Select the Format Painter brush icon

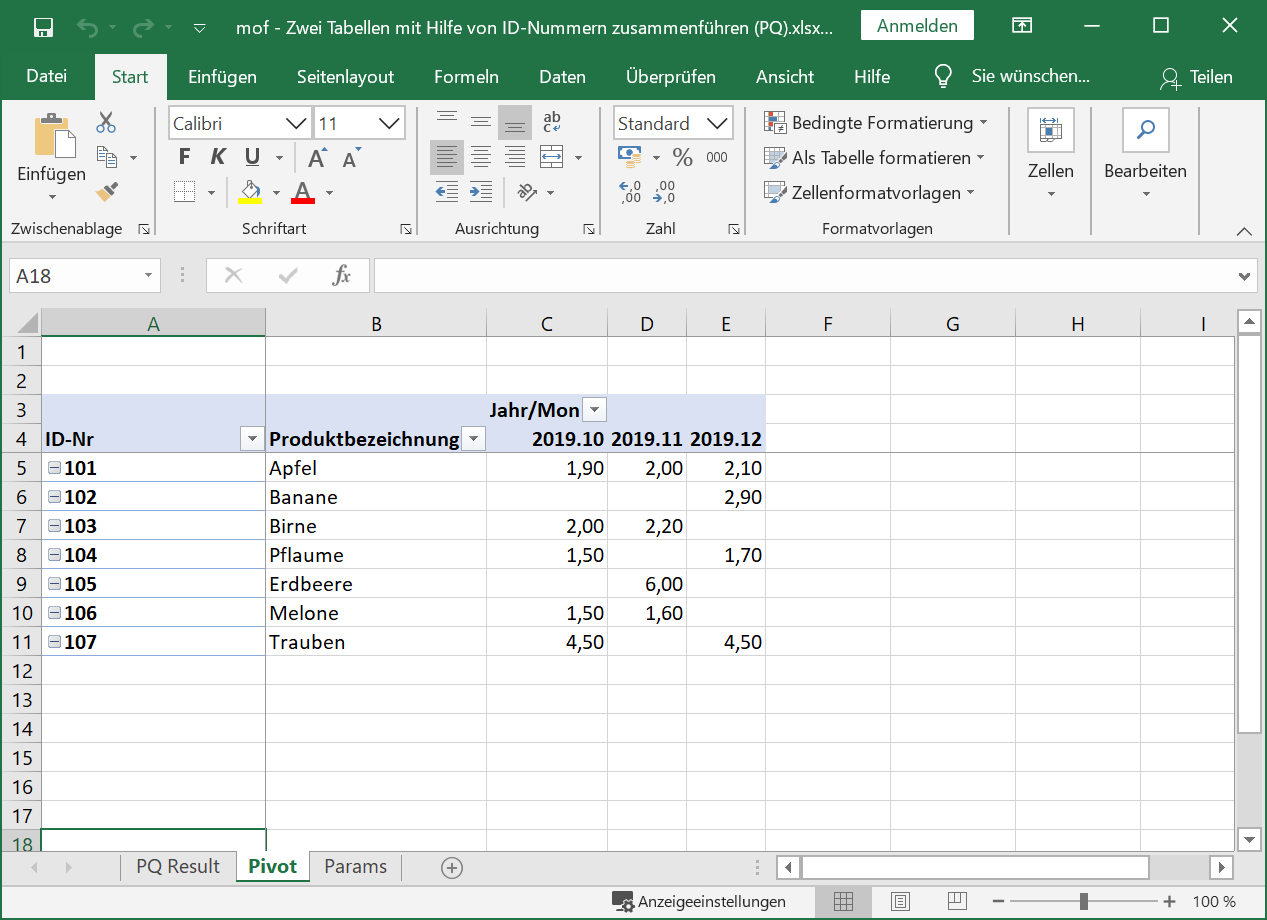pos(107,190)
